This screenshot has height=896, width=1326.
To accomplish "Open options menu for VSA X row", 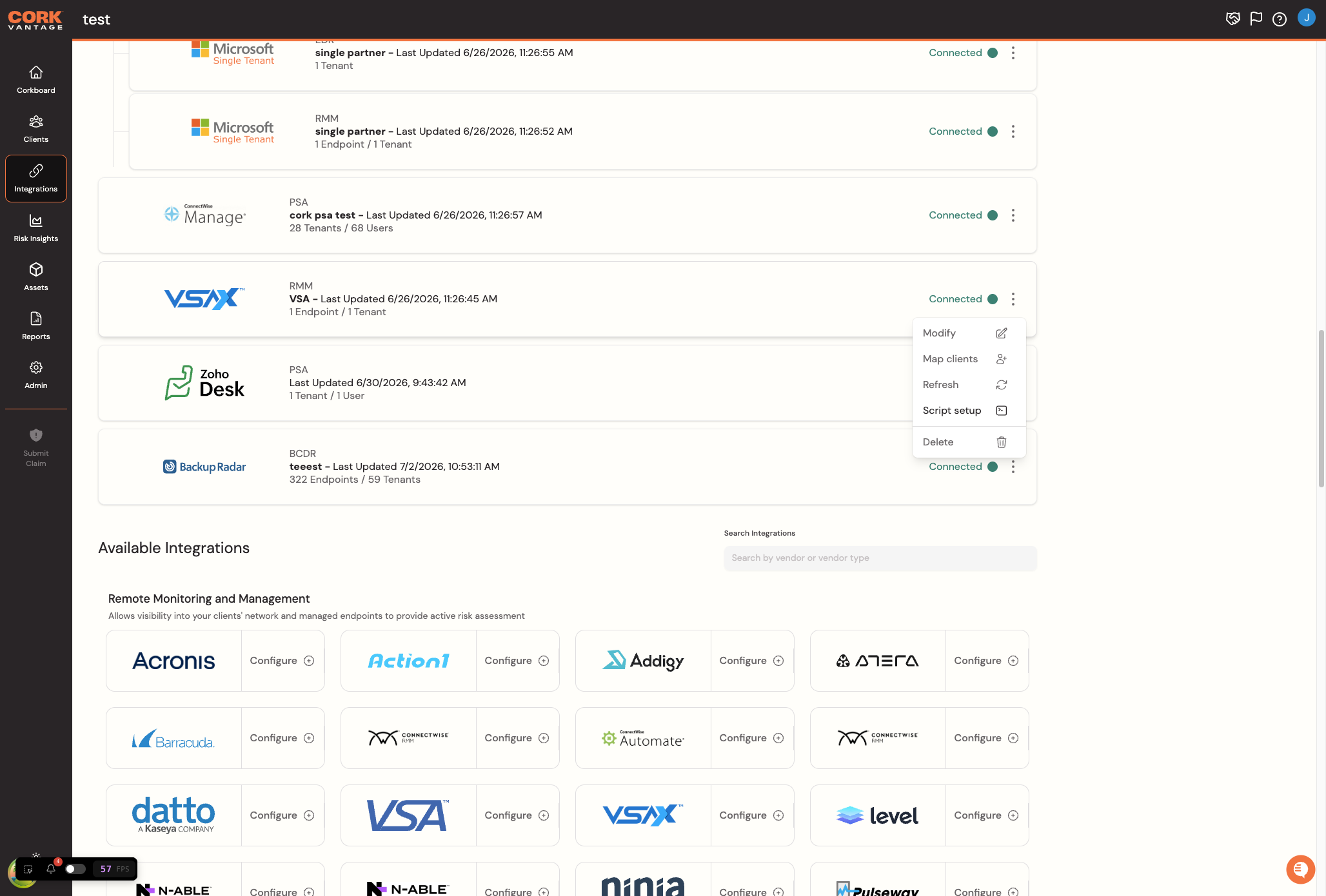I will click(1013, 299).
